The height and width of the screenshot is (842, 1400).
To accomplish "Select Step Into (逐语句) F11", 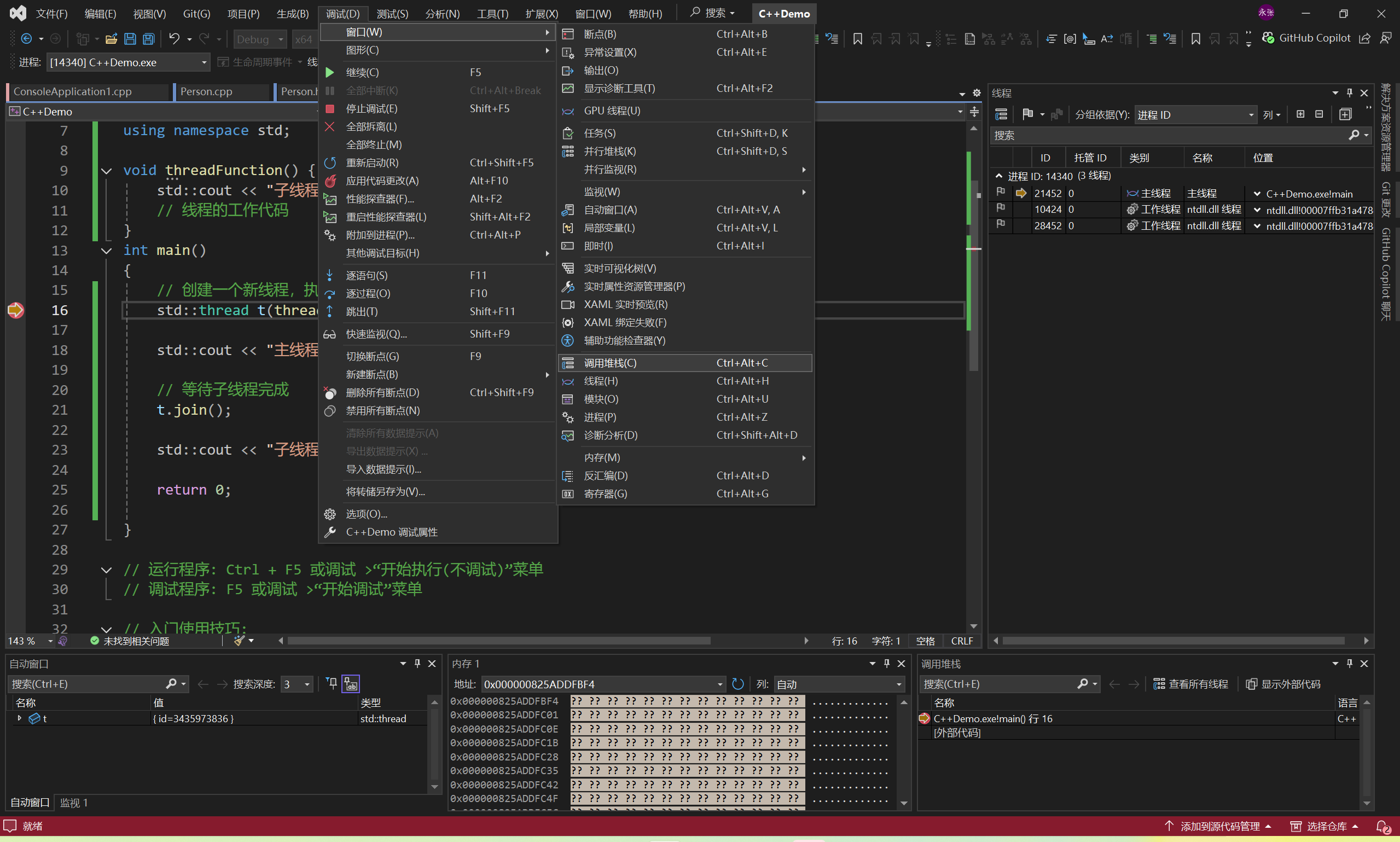I will (439, 275).
